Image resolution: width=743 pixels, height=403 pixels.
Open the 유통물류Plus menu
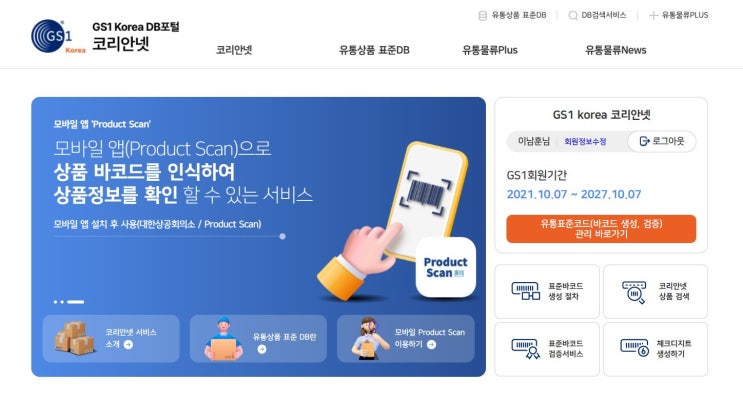[x=489, y=50]
